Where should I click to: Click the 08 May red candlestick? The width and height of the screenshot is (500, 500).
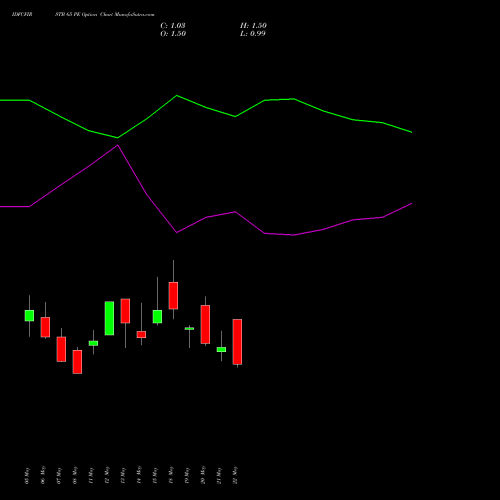77,362
